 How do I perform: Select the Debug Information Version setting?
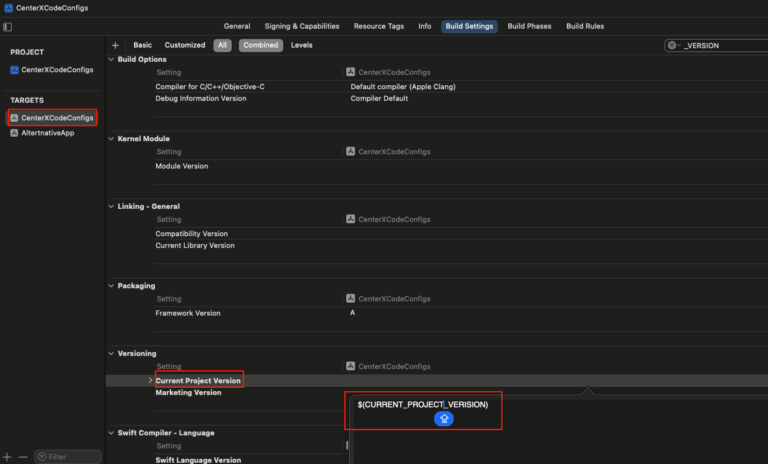[x=201, y=98]
